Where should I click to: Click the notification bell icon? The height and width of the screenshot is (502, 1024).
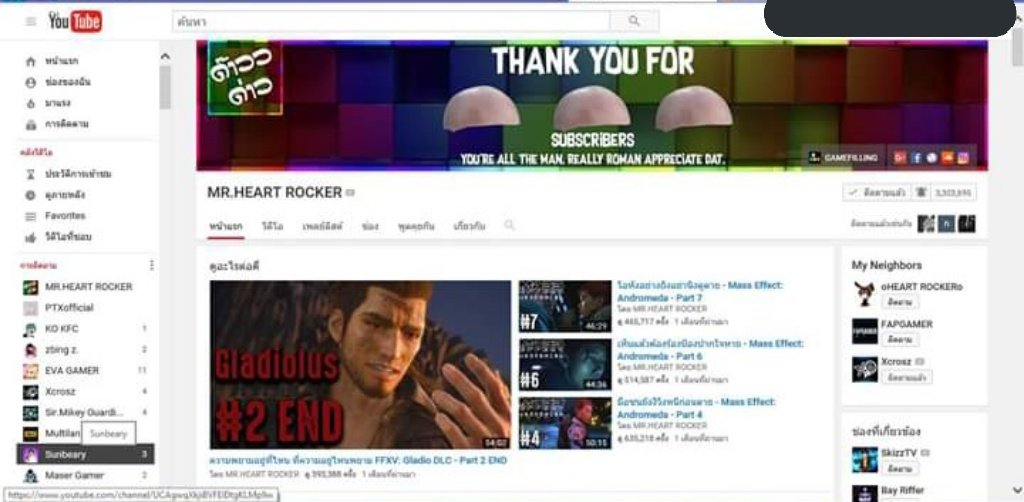(x=921, y=193)
